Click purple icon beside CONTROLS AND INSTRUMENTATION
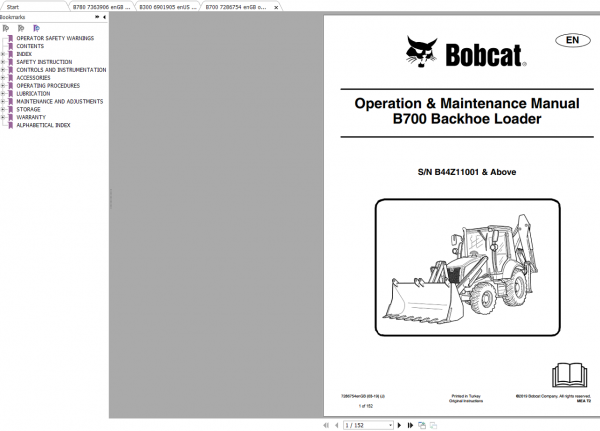Screen dimensions: 600x431 click(x=11, y=70)
